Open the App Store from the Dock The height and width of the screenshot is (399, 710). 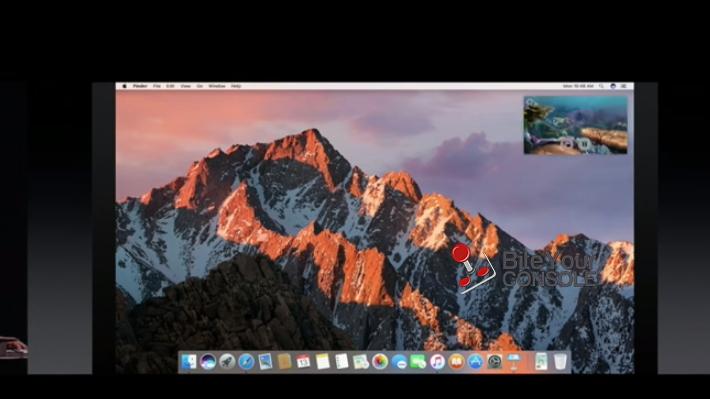coord(475,361)
